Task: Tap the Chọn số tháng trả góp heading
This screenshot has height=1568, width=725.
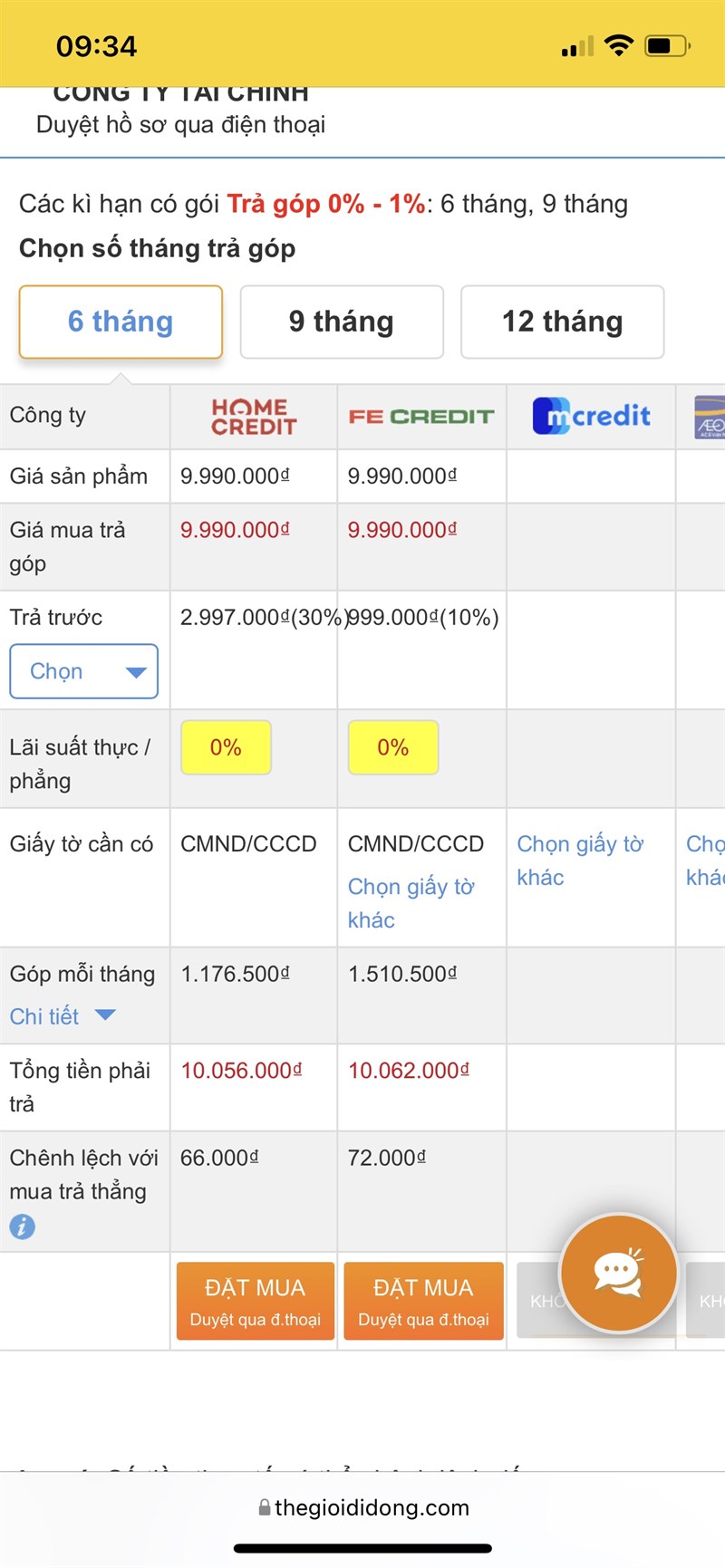Action: [x=158, y=248]
